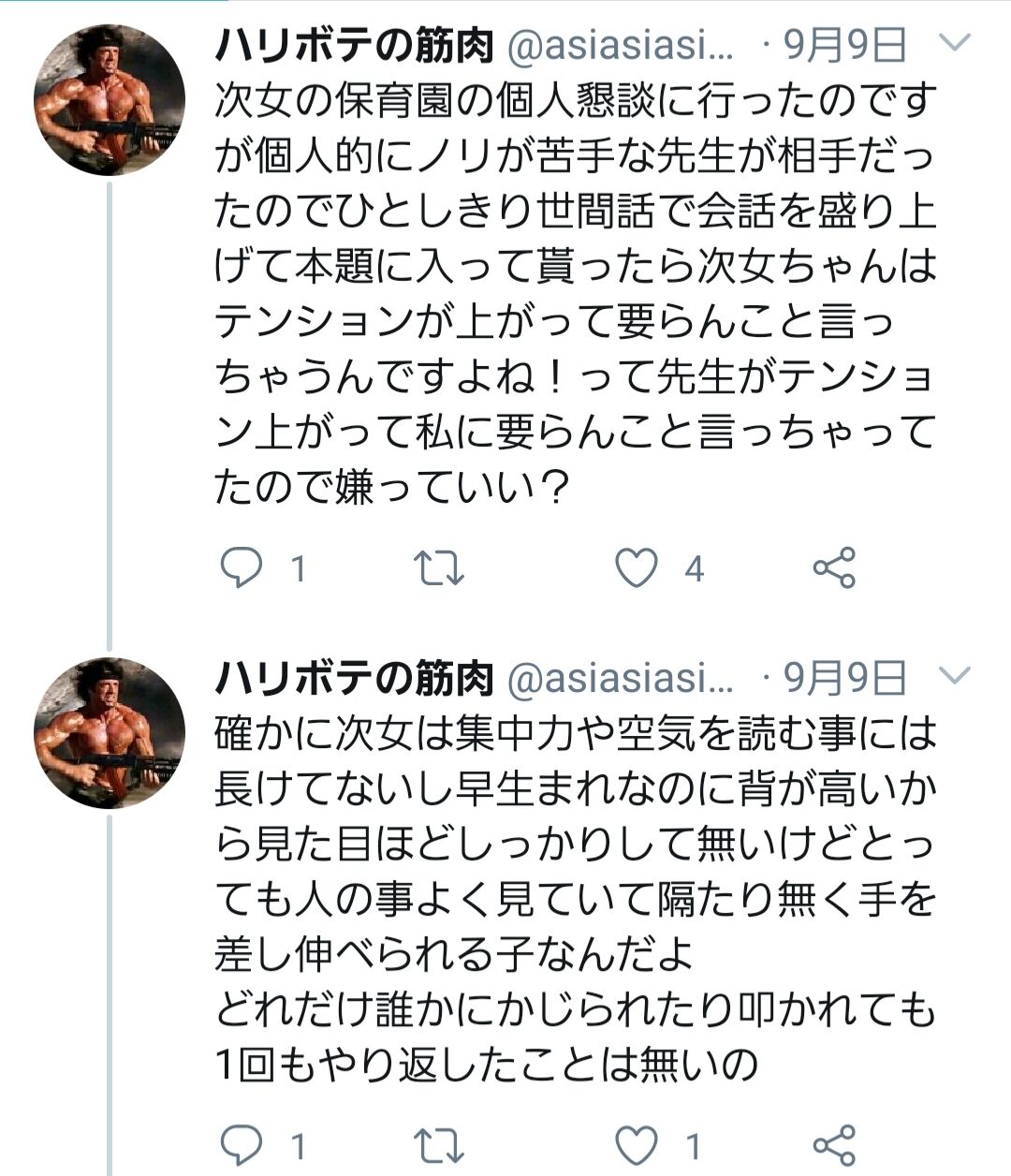Share the first tweet

coord(834,568)
